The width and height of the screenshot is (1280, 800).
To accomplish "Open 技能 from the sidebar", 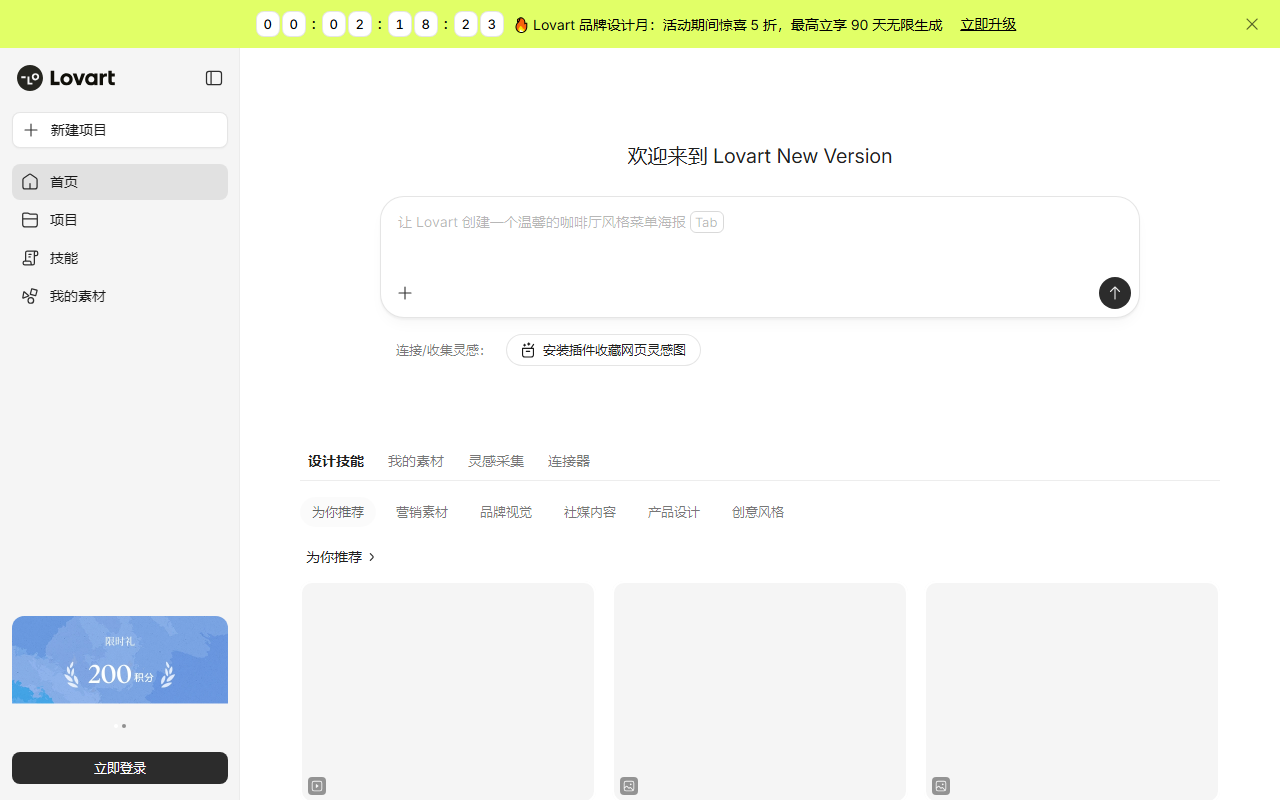I will [x=120, y=258].
